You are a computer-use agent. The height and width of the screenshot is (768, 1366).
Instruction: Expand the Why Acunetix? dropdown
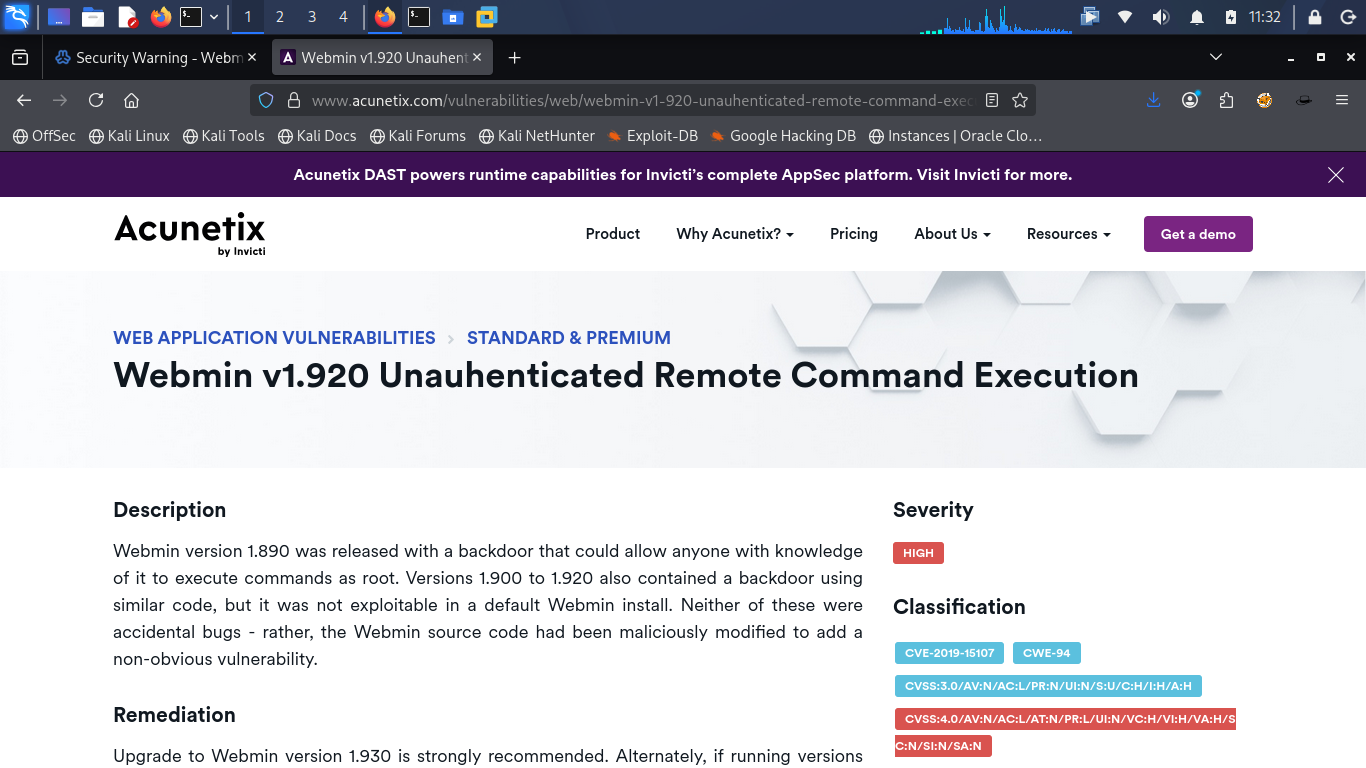click(x=735, y=234)
